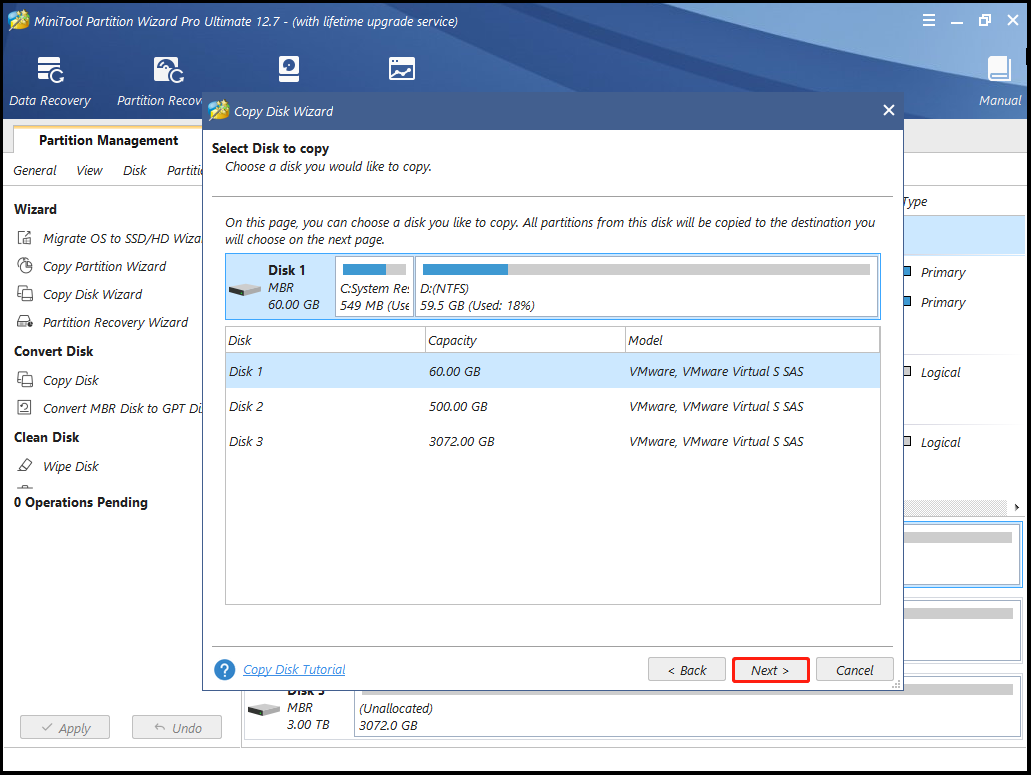Viewport: 1031px width, 775px height.
Task: Click the Disk 1 drive icon in wizard
Action: [x=245, y=289]
